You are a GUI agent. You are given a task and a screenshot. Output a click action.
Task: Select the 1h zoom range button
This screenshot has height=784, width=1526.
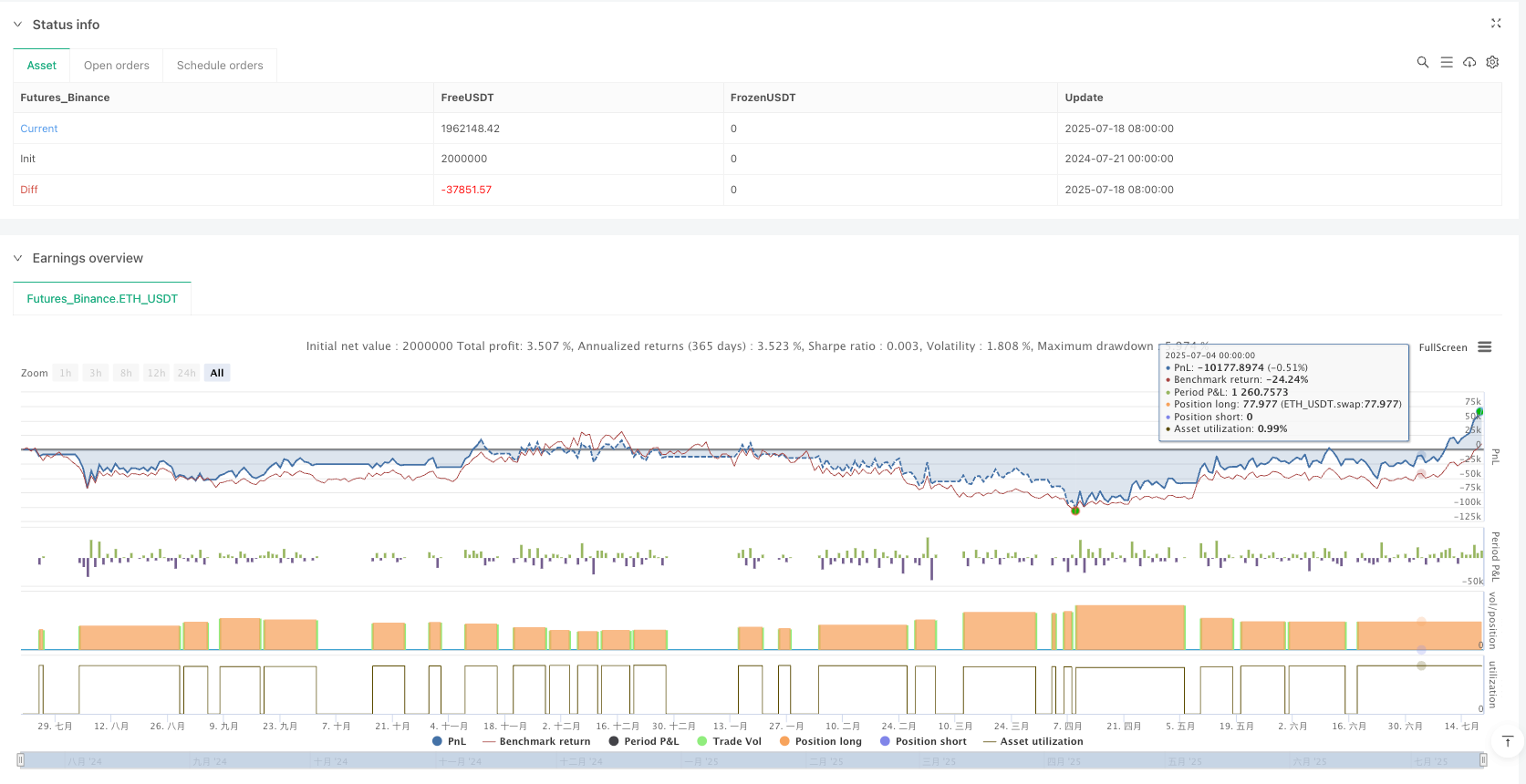66,373
